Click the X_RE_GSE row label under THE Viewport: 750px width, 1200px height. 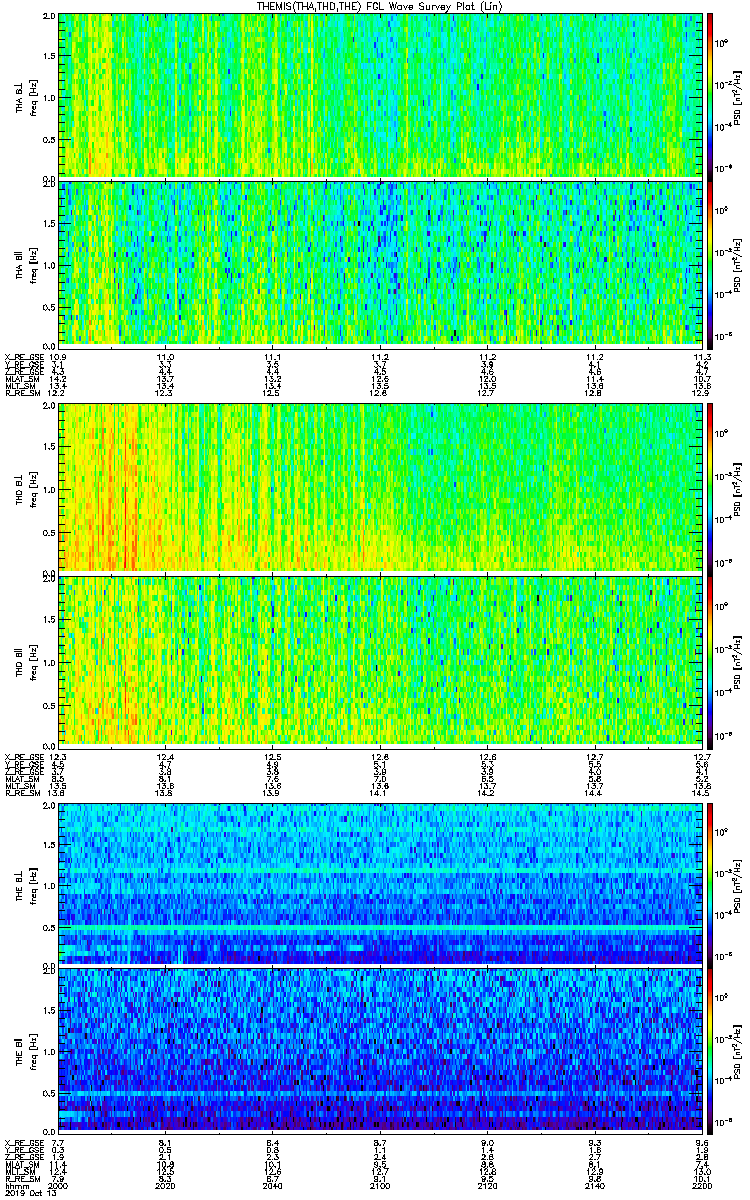[23, 1143]
